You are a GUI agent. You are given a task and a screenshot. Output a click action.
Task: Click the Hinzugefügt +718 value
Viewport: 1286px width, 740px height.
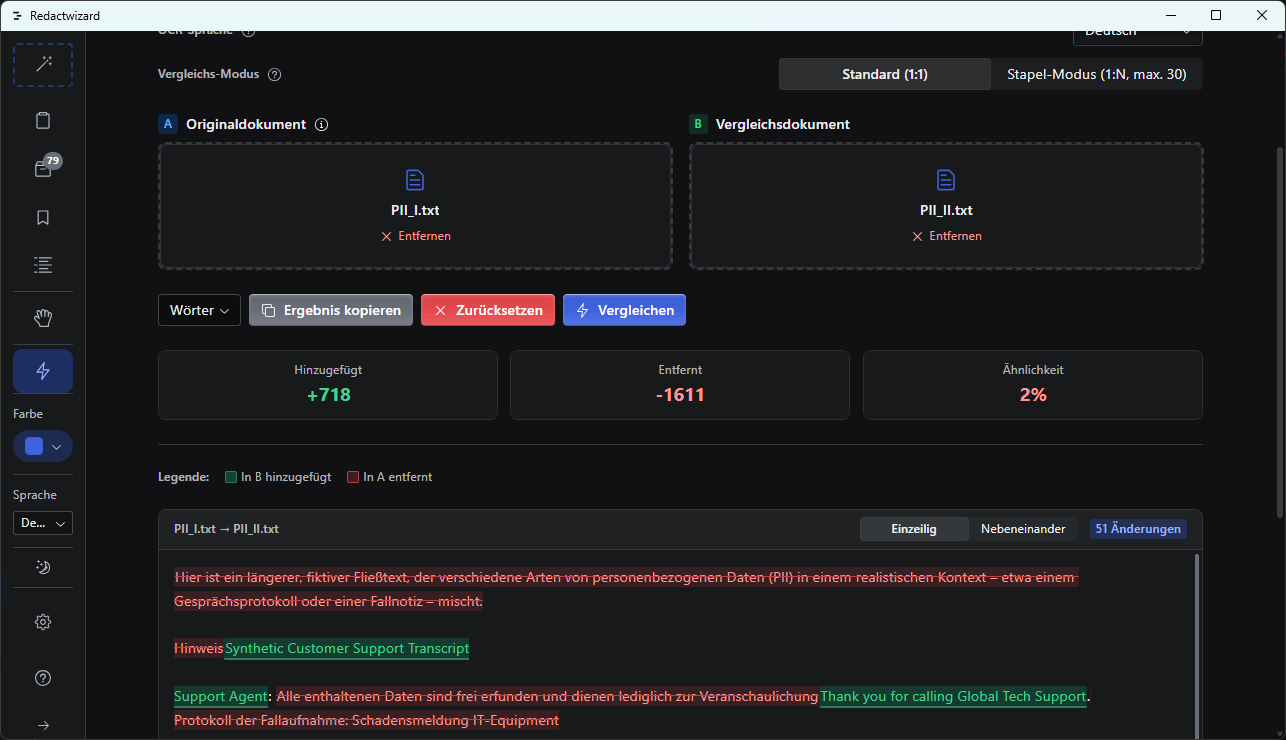[328, 395]
